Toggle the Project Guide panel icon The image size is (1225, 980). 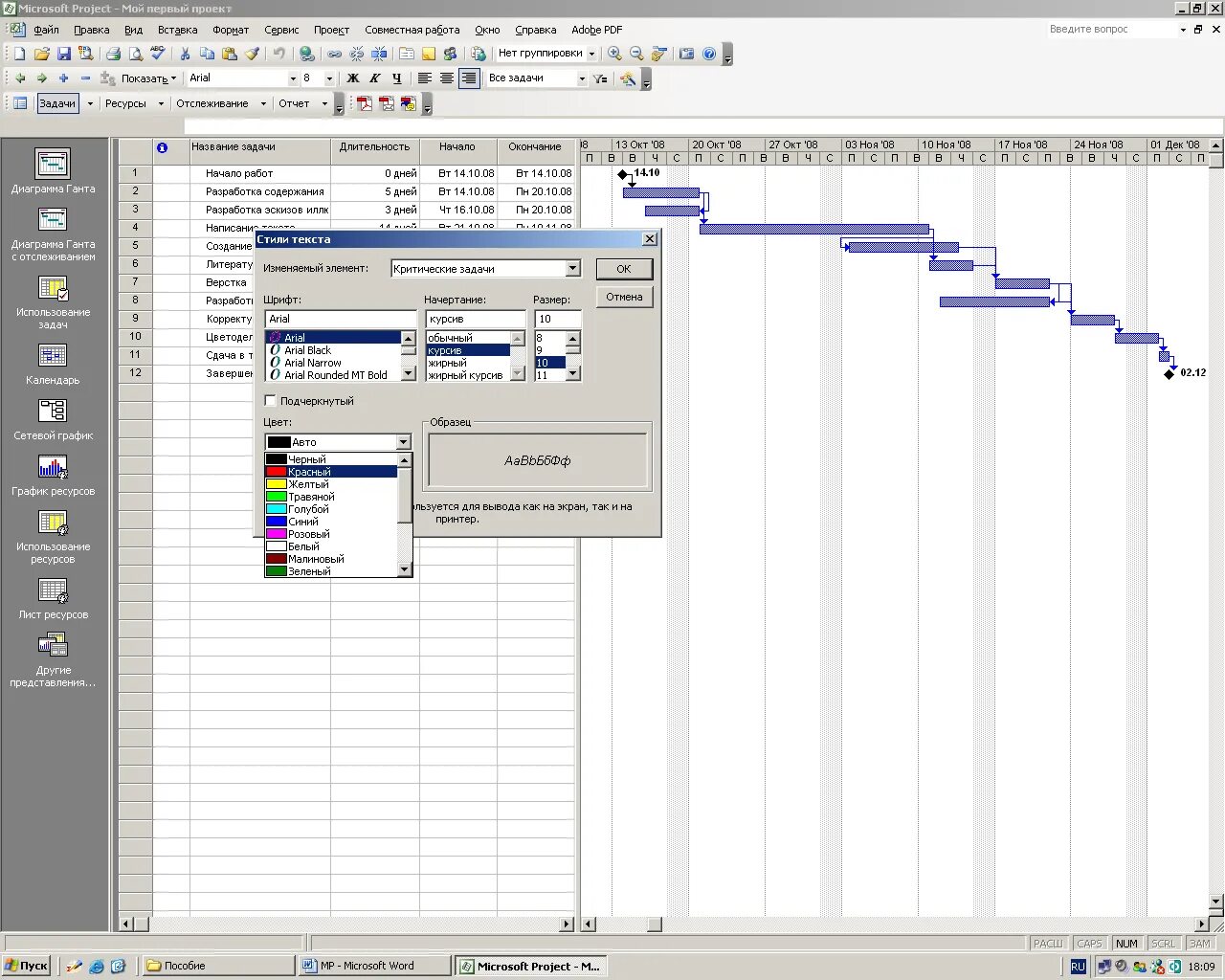[x=19, y=103]
